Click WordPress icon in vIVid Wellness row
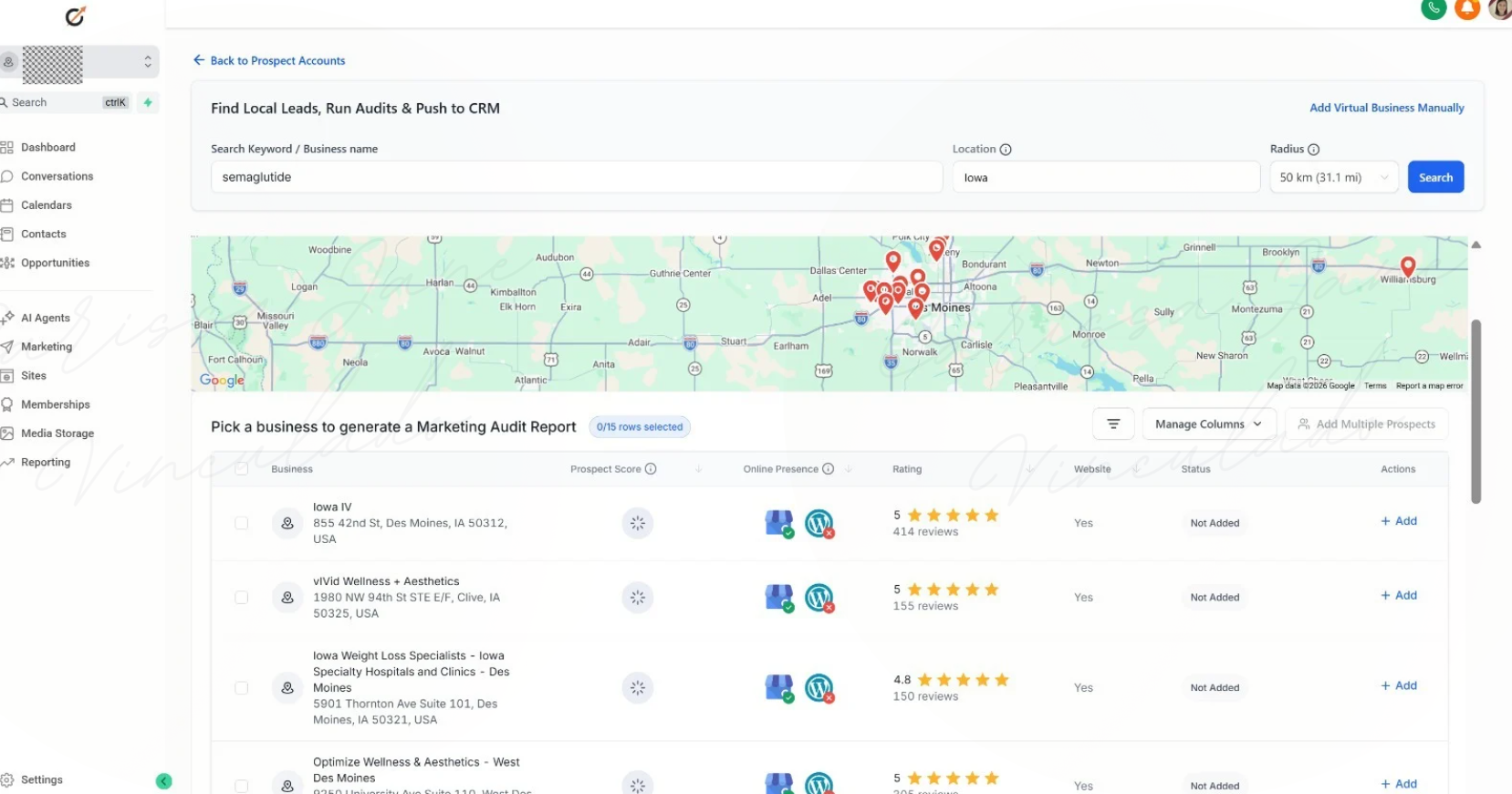Screen dimensions: 1512x794 pos(819,598)
